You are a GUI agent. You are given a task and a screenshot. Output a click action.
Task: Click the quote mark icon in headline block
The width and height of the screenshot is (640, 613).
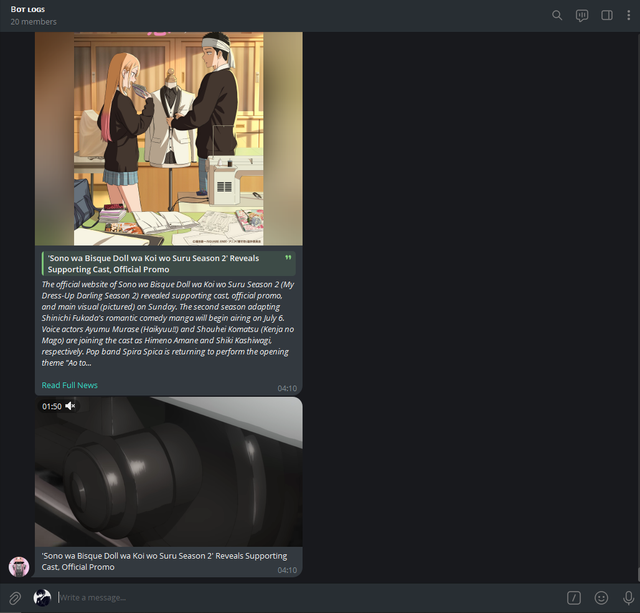coord(288,258)
